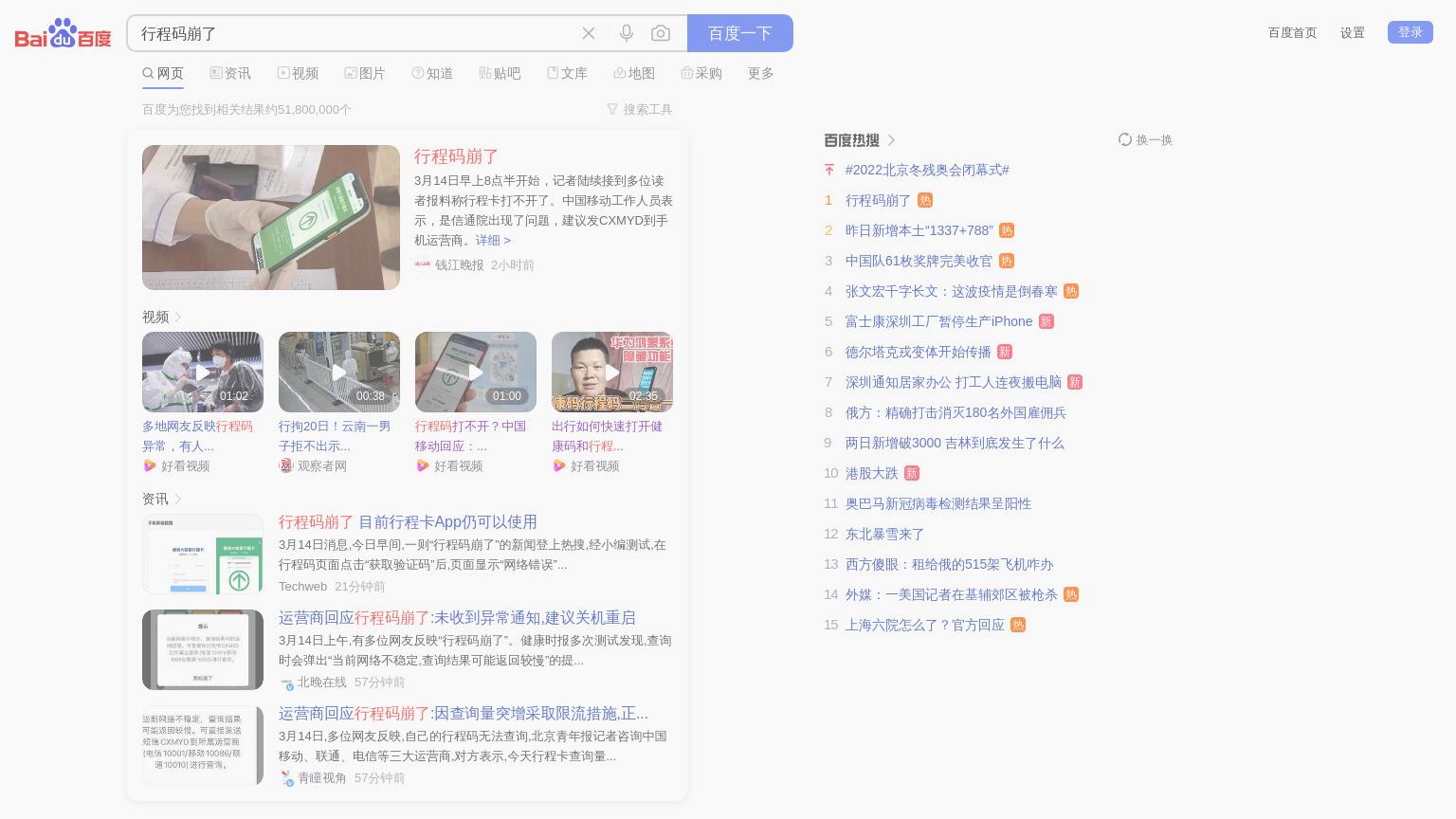Image resolution: width=1456 pixels, height=819 pixels.
Task: Open hot search 外媒：一美国记者在基辅郊区被枪杀
Action: pos(952,594)
